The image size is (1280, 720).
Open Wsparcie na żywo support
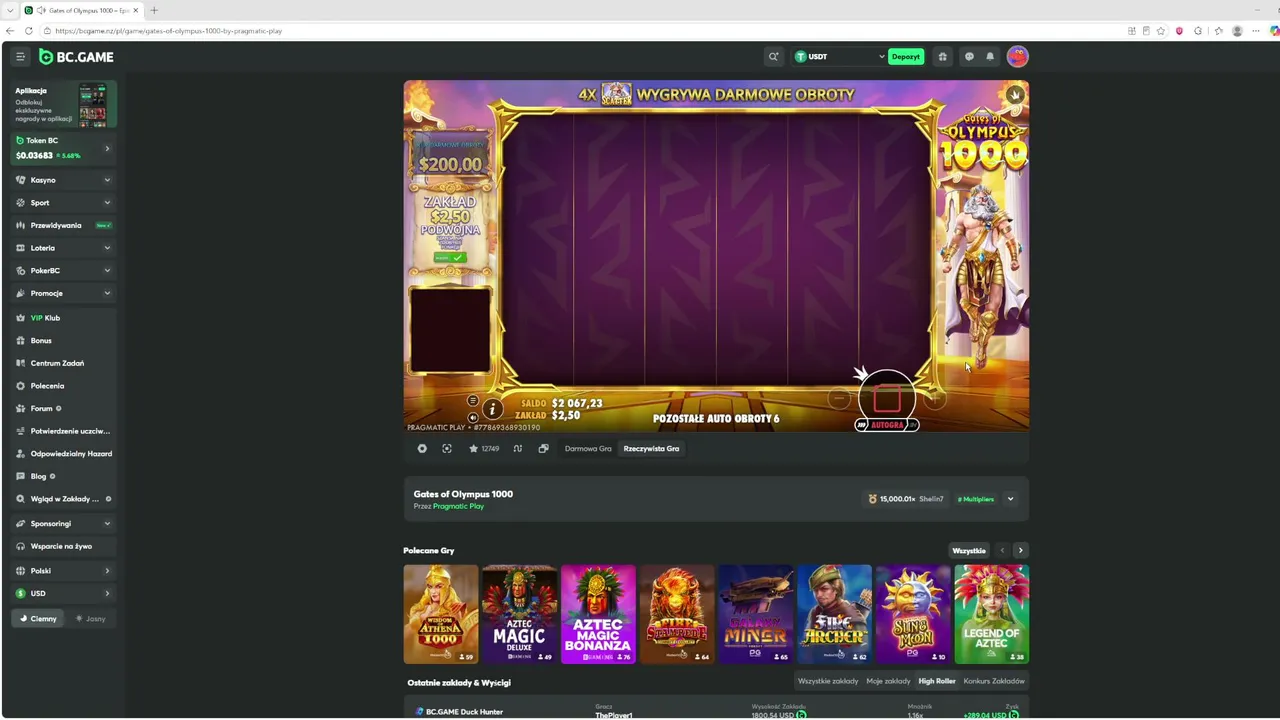click(x=64, y=546)
